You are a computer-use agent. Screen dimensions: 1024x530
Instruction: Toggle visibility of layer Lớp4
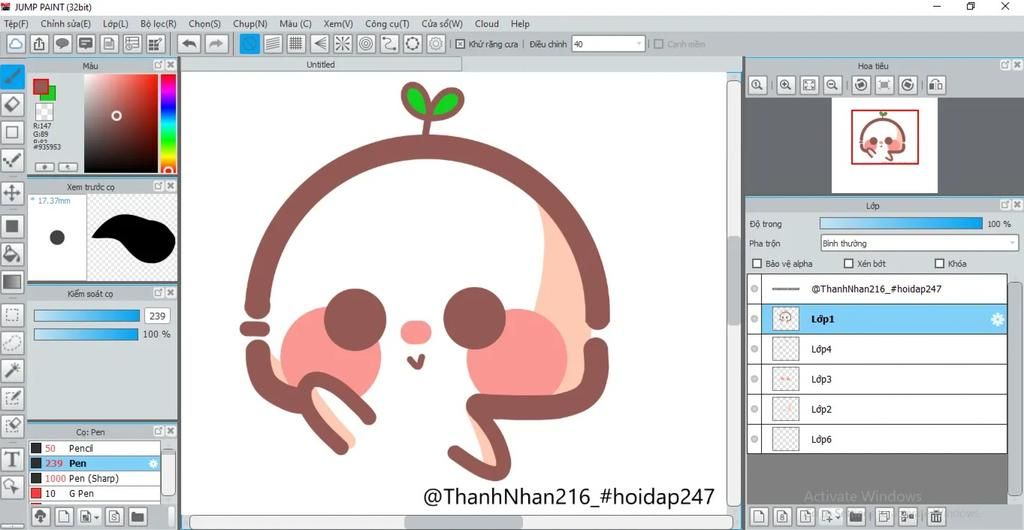point(754,349)
